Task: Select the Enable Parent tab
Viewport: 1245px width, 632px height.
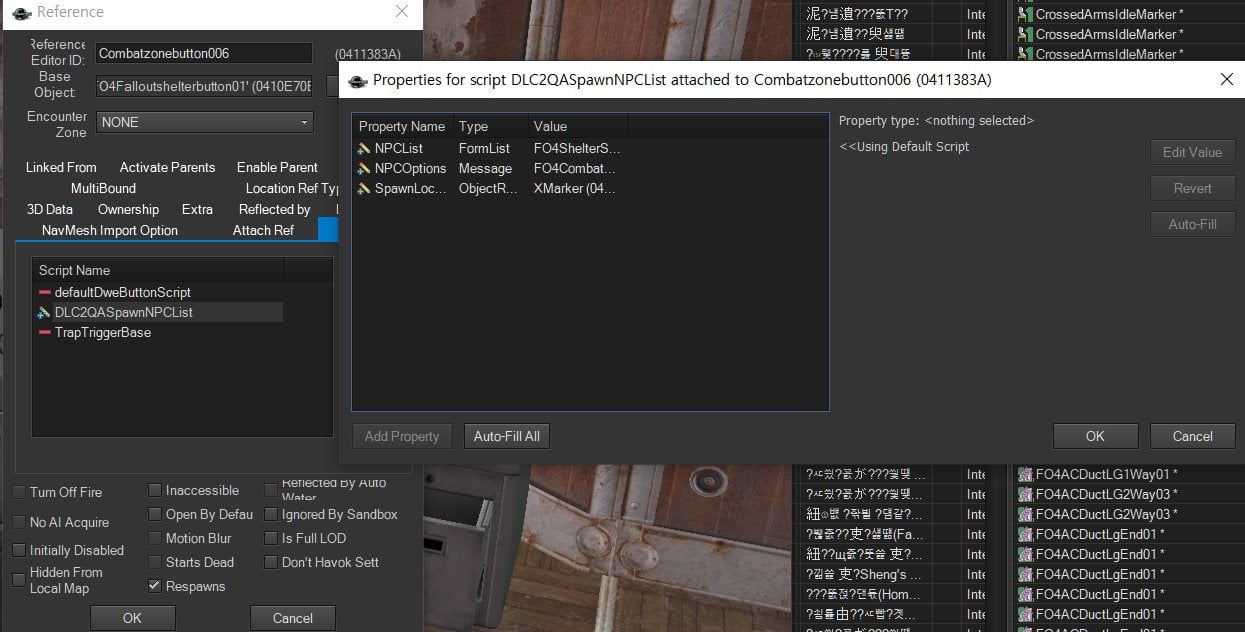Action: (277, 167)
